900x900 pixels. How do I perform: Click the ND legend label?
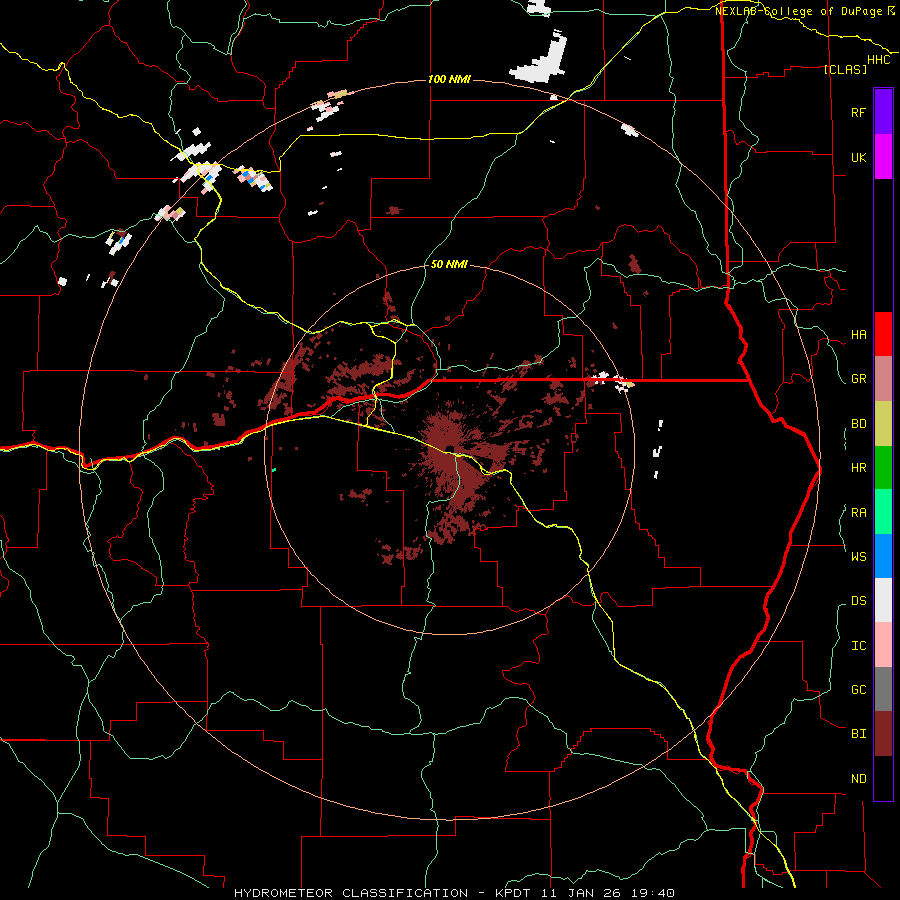click(x=858, y=779)
